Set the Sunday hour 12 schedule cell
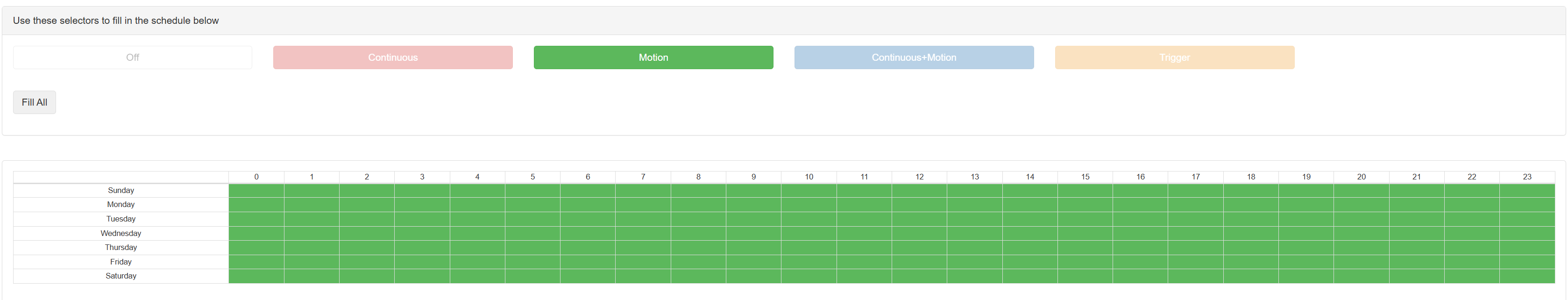The image size is (1568, 300). point(919,191)
